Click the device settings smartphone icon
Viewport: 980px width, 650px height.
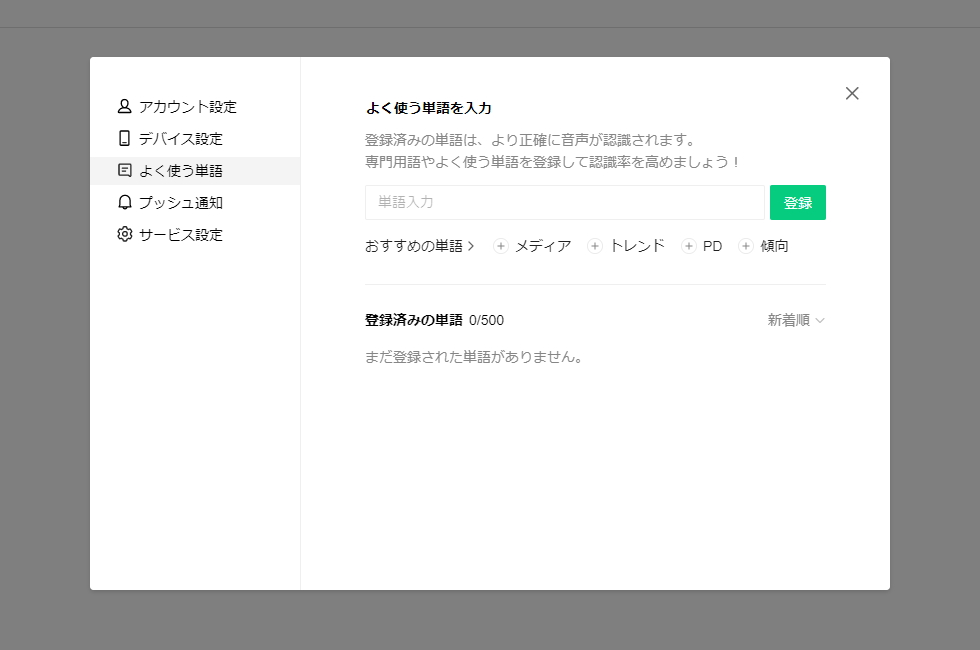coord(124,138)
